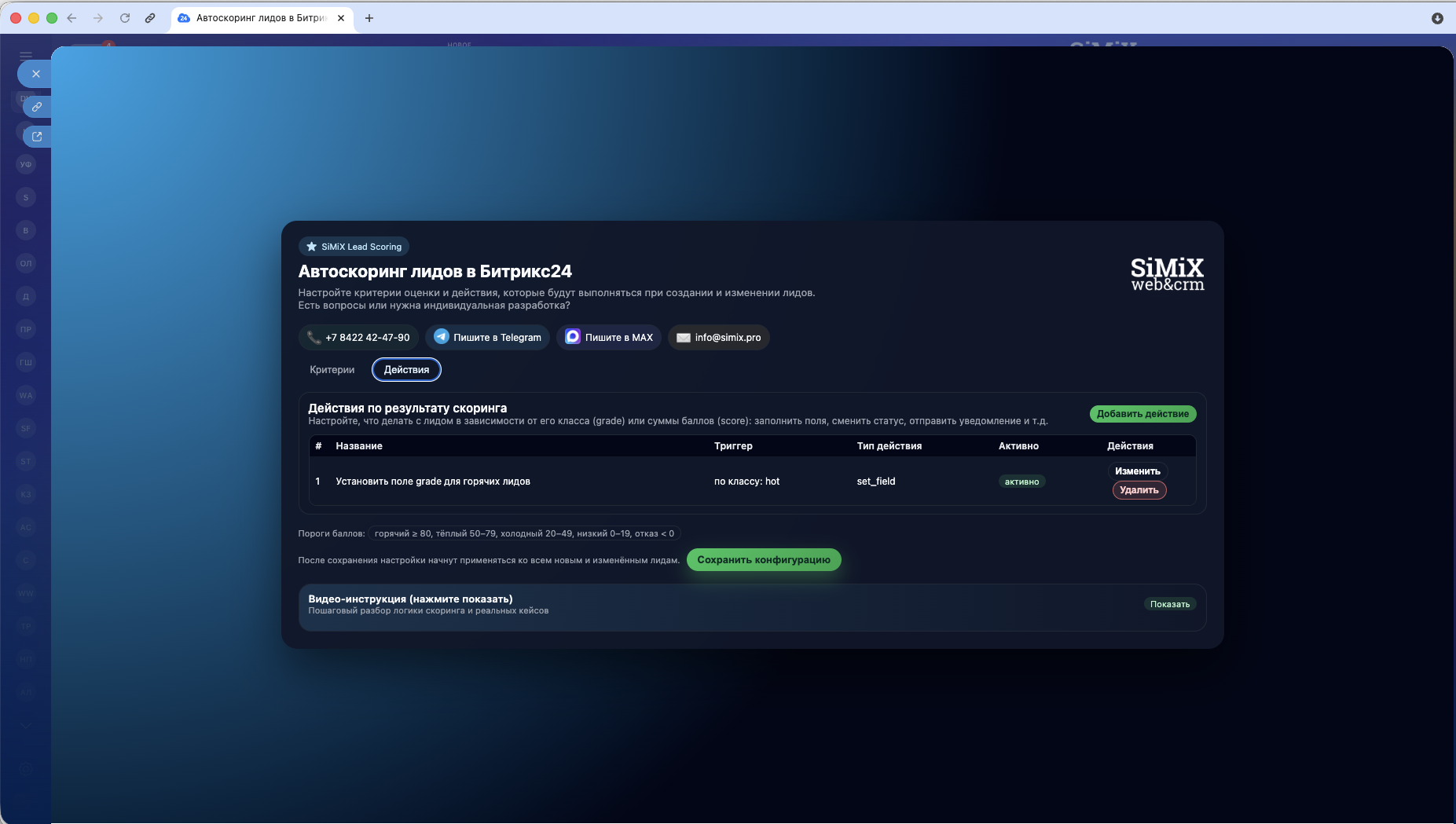Go forward in the browser
Screen dimensions: 1456x824
click(98, 18)
